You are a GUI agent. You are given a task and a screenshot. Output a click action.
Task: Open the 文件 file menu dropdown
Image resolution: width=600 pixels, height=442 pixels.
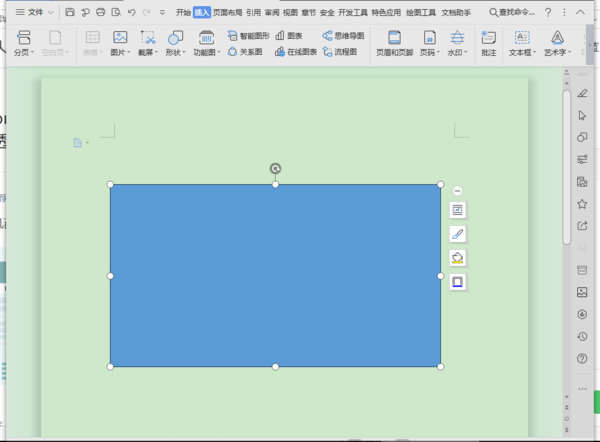tap(37, 12)
